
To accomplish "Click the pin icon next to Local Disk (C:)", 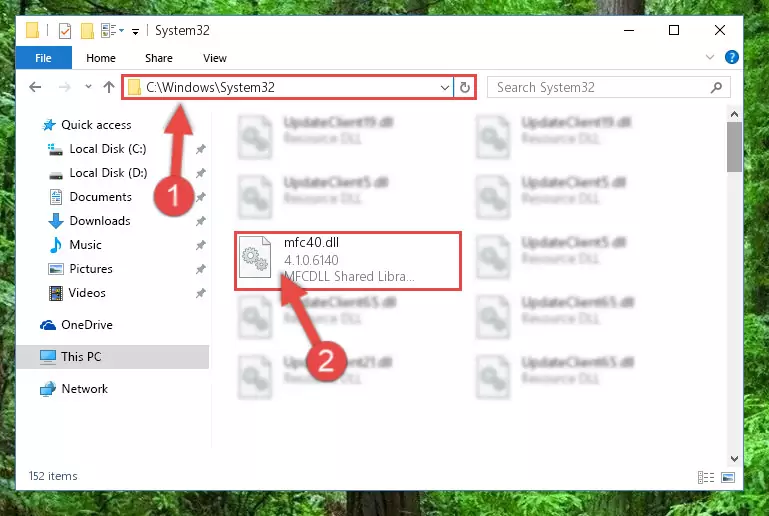I will pyautogui.click(x=201, y=149).
